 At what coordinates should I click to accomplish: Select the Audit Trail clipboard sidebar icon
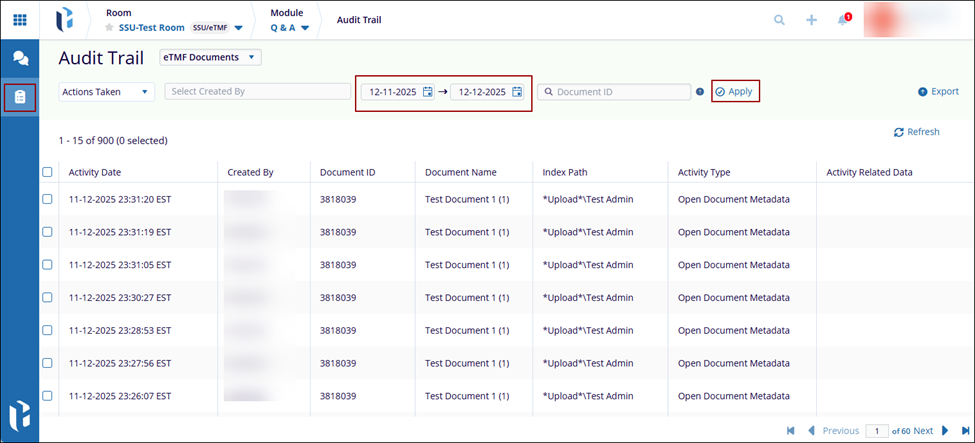(x=20, y=97)
